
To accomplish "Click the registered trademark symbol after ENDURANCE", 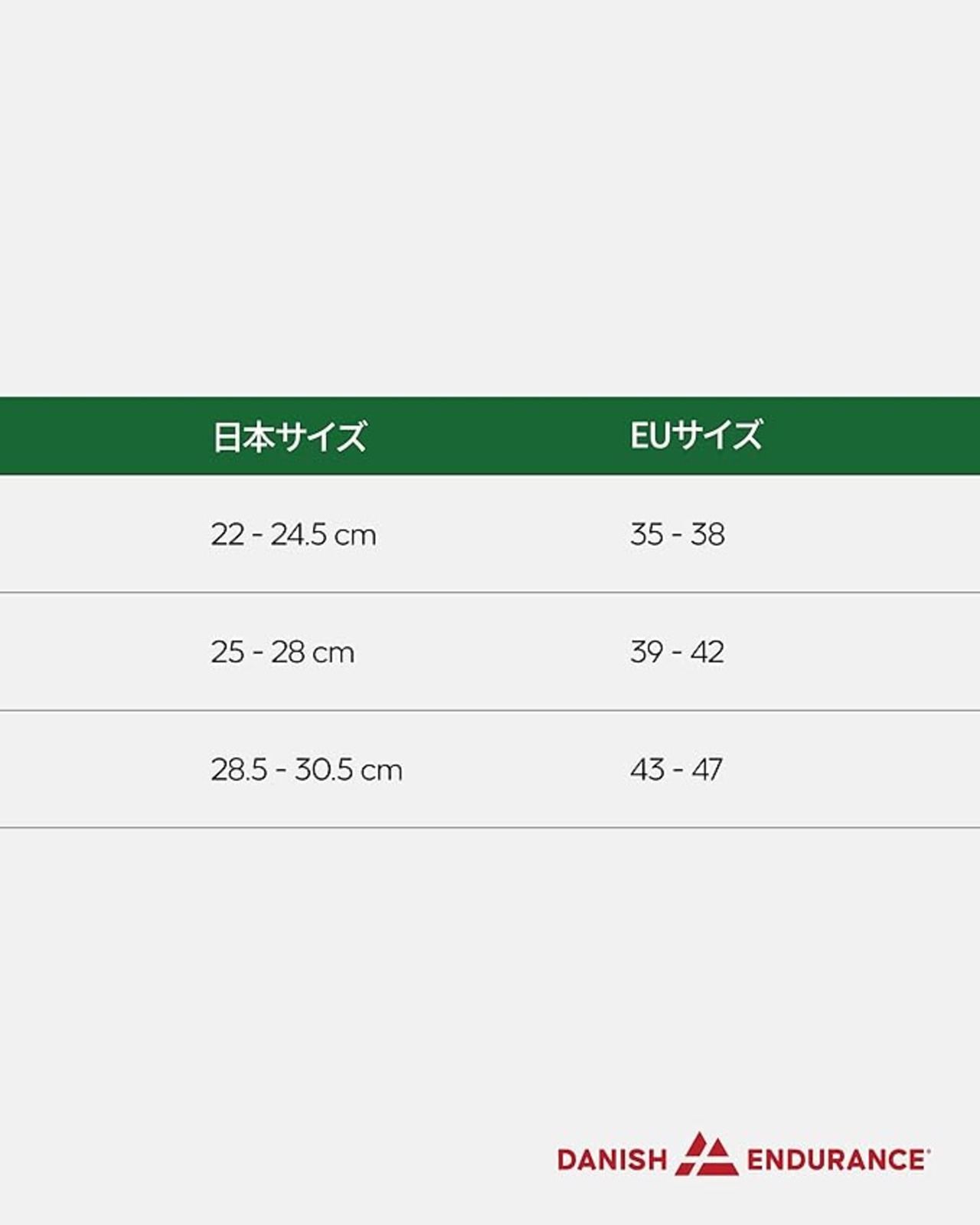I will pyautogui.click(x=928, y=1150).
